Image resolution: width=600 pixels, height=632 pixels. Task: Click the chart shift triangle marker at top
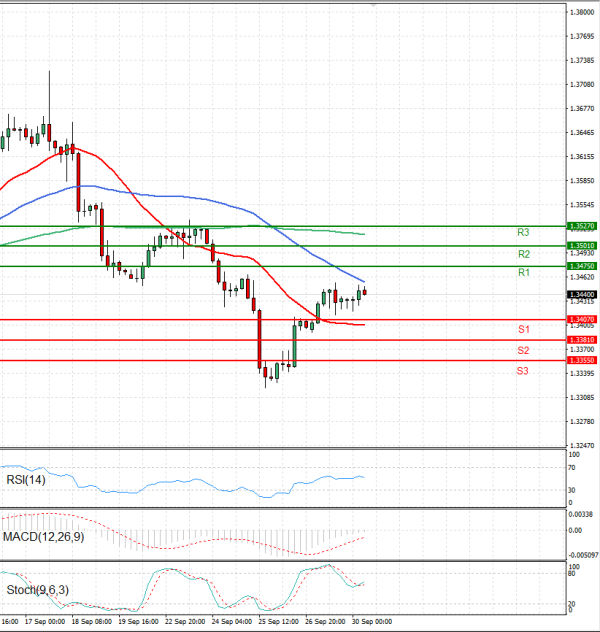coord(374,6)
